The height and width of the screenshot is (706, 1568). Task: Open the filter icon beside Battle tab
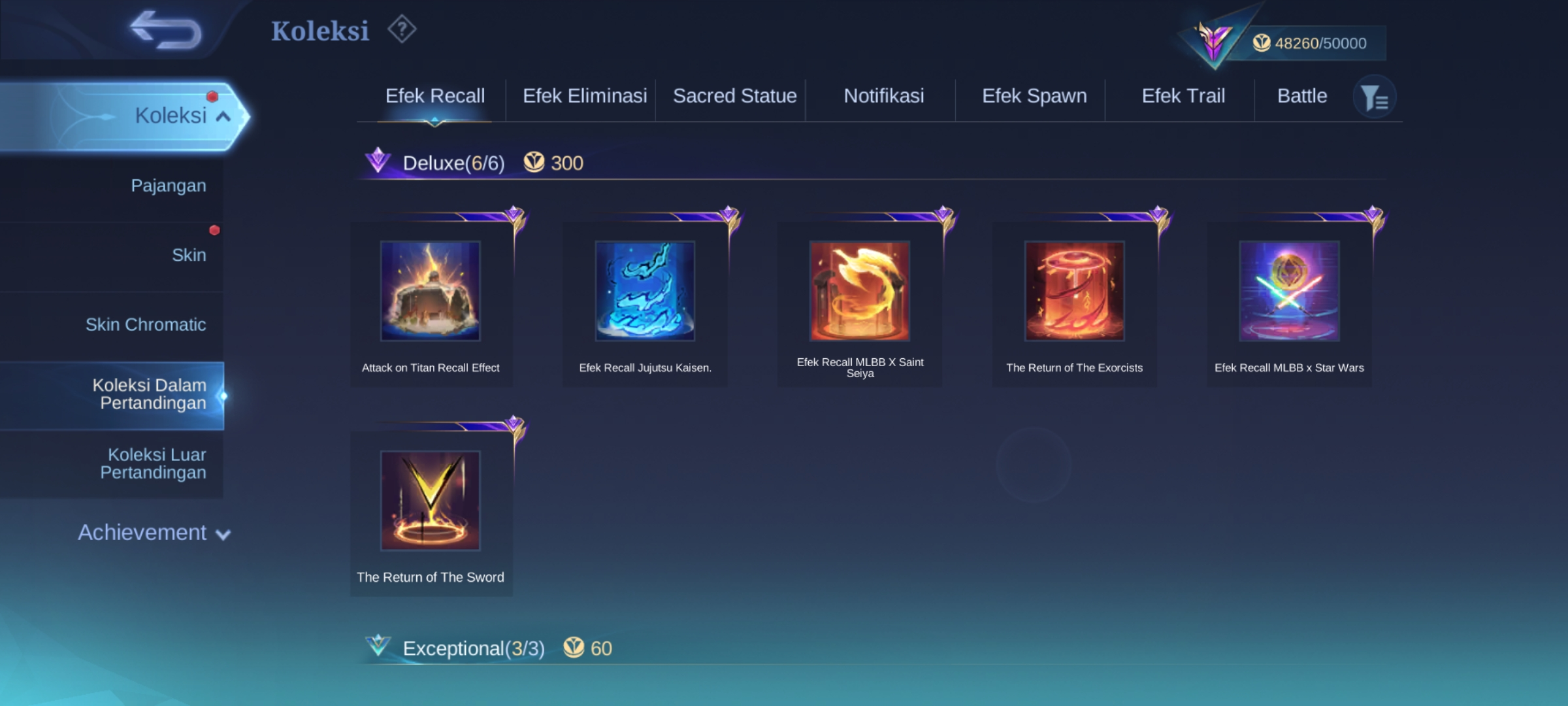pos(1375,97)
